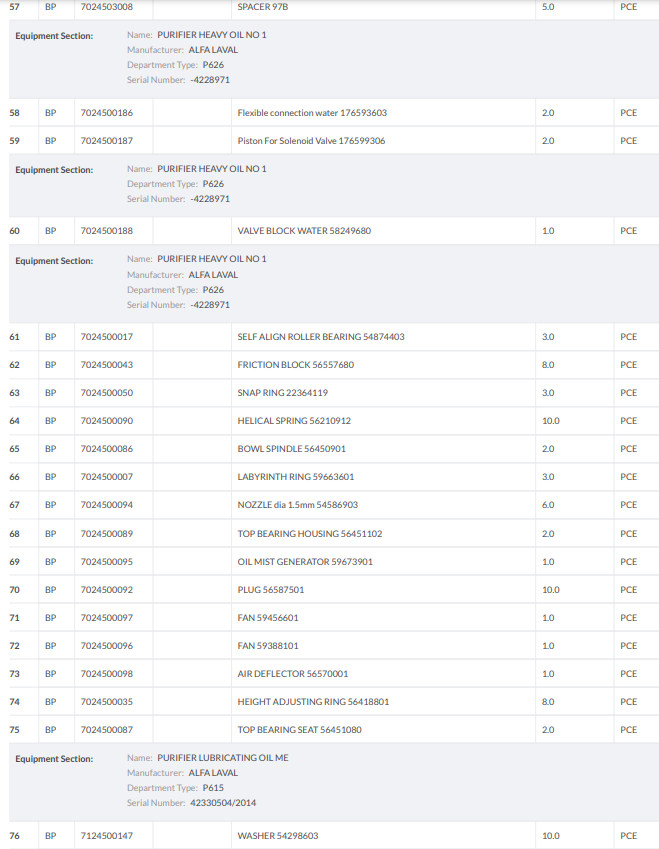Select WASHER 54298603 description
This screenshot has height=849, width=659.
coord(278,836)
